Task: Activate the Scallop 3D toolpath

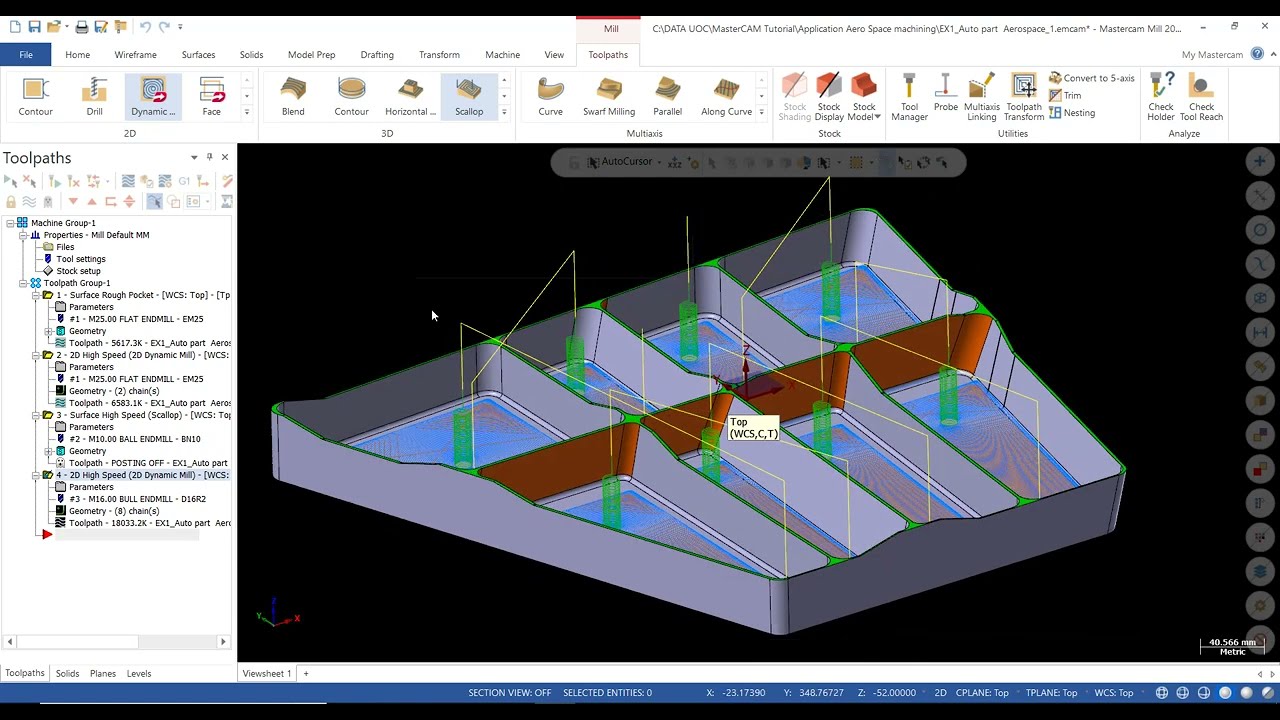Action: pos(469,96)
